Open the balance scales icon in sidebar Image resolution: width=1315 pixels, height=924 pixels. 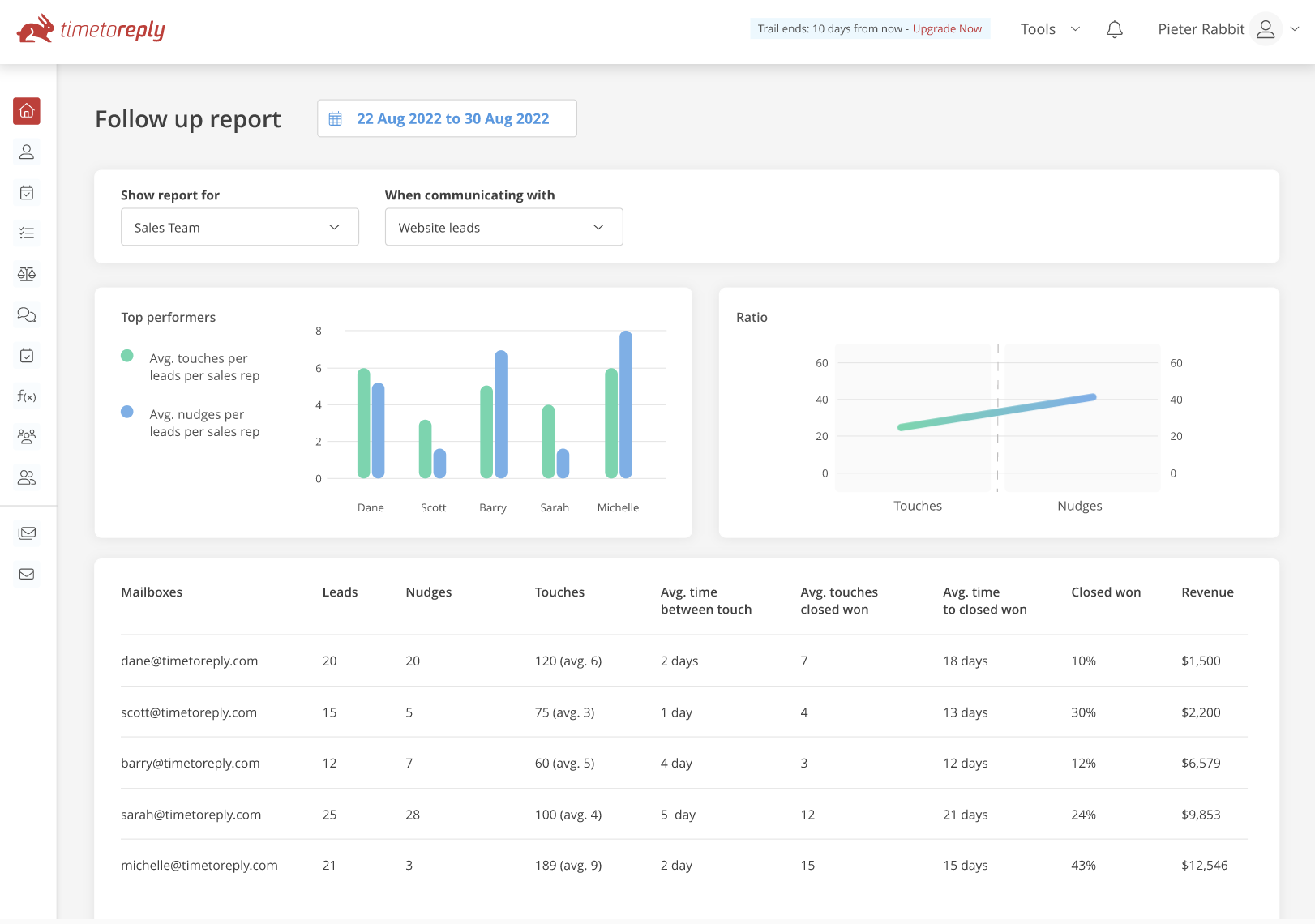pos(27,274)
